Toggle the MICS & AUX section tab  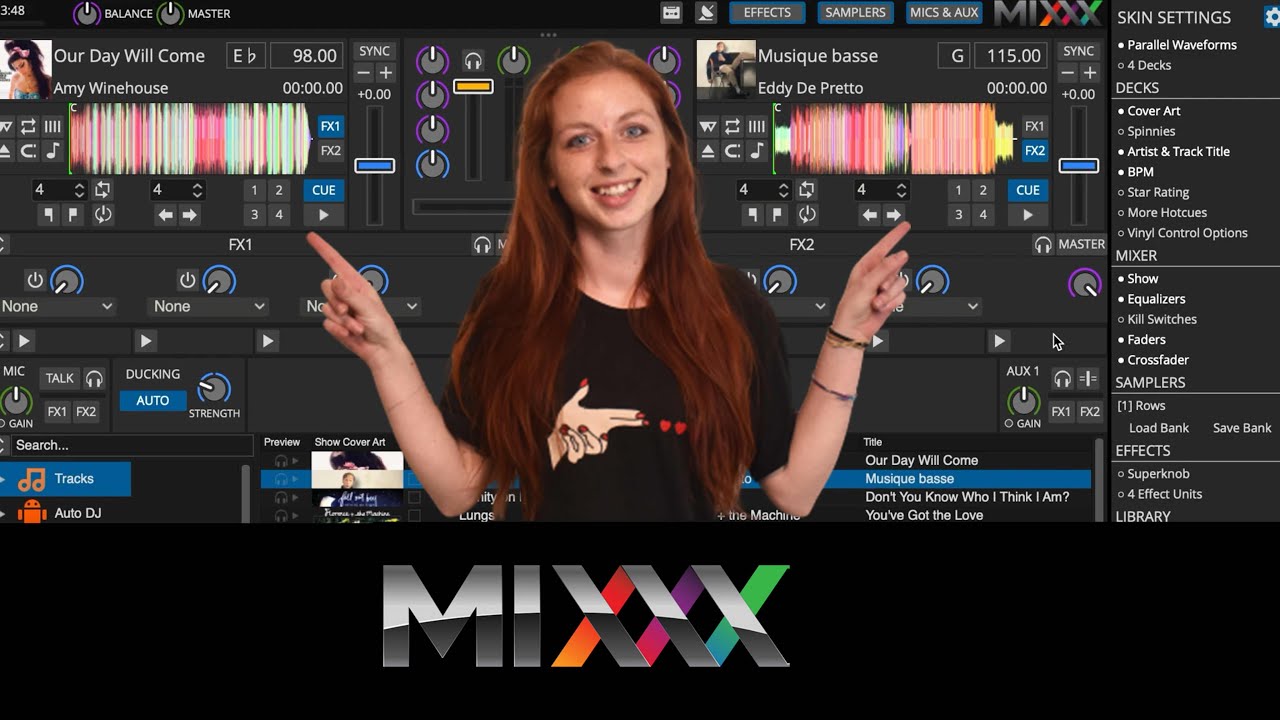pos(944,13)
